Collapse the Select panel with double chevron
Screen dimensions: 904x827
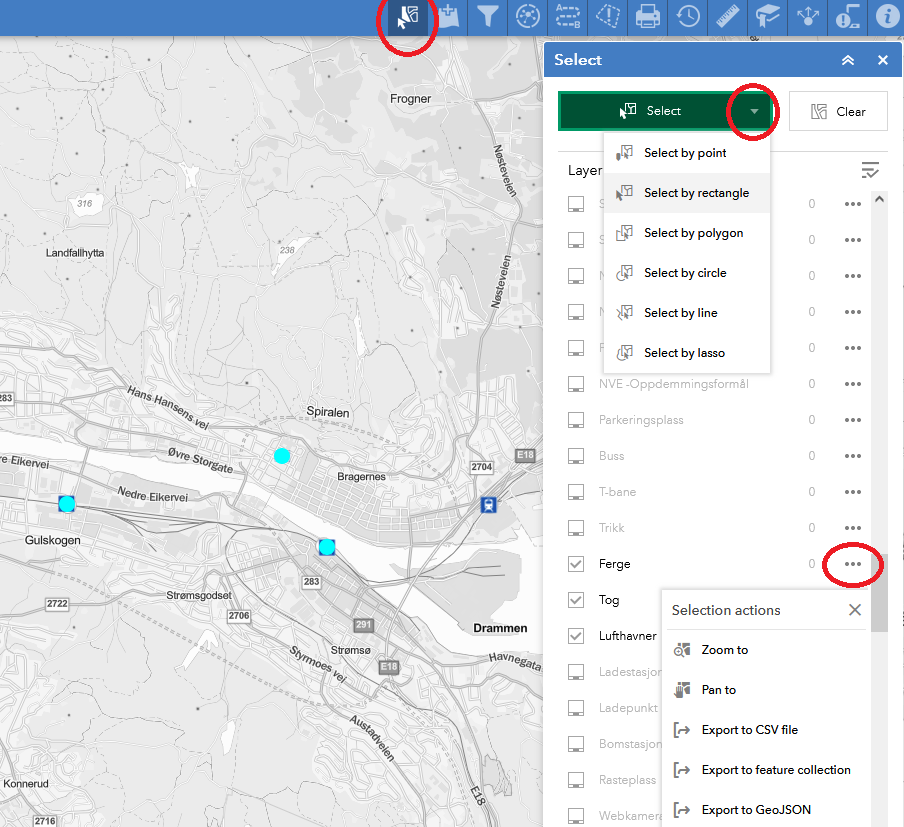click(x=848, y=60)
